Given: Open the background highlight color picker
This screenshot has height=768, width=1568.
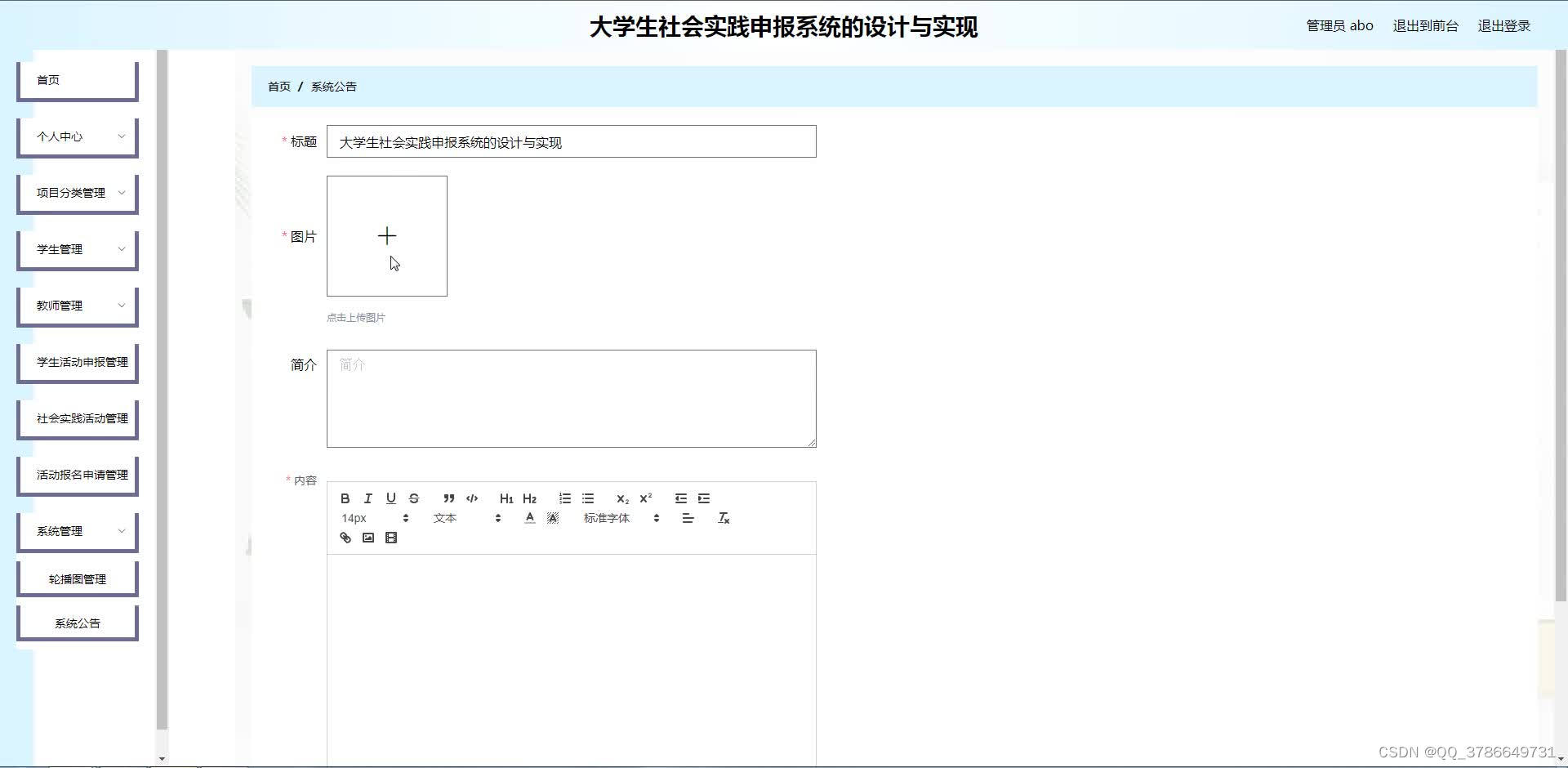Looking at the screenshot, I should (553, 518).
